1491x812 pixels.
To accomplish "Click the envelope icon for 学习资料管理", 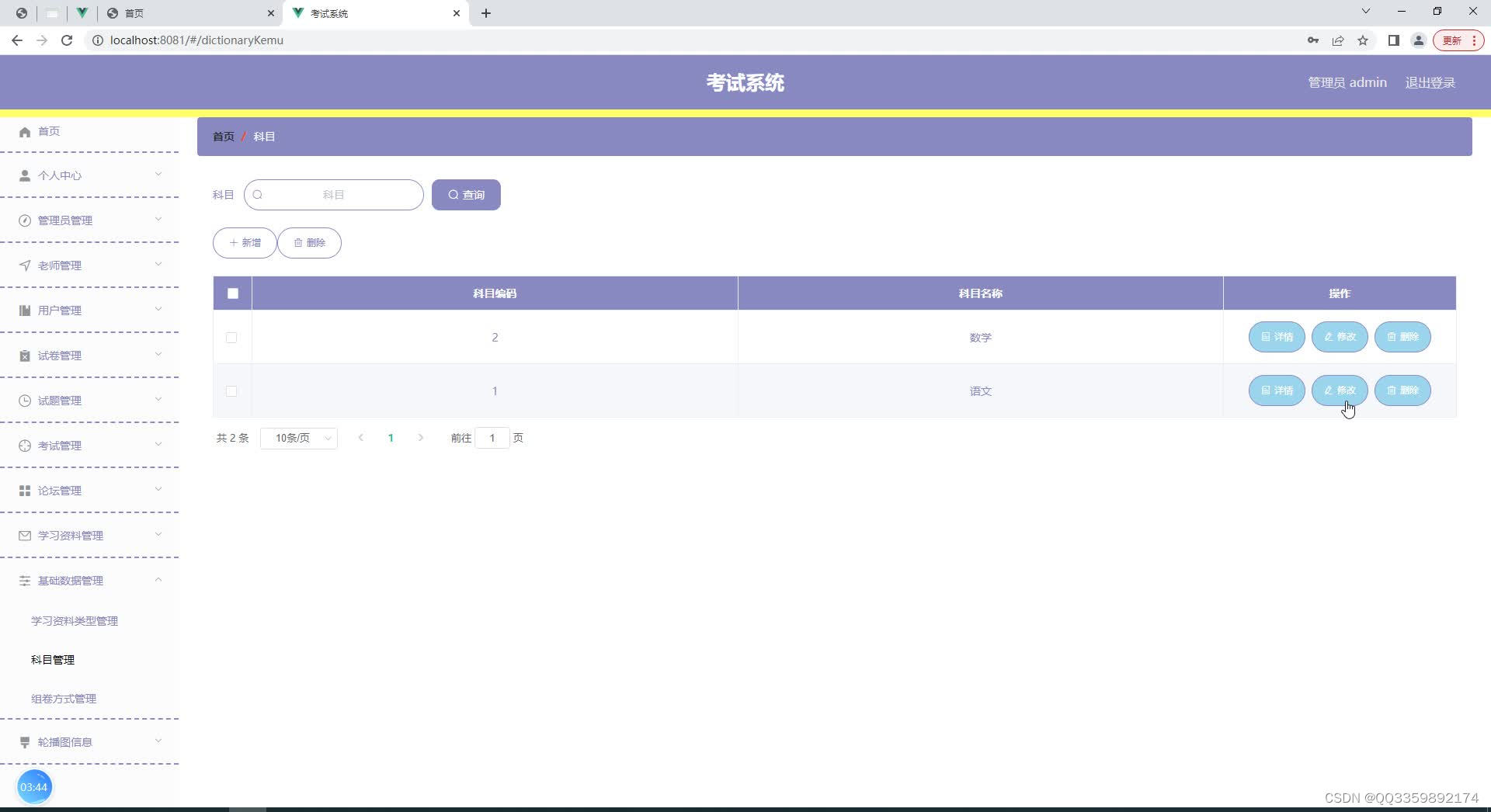I will point(25,536).
